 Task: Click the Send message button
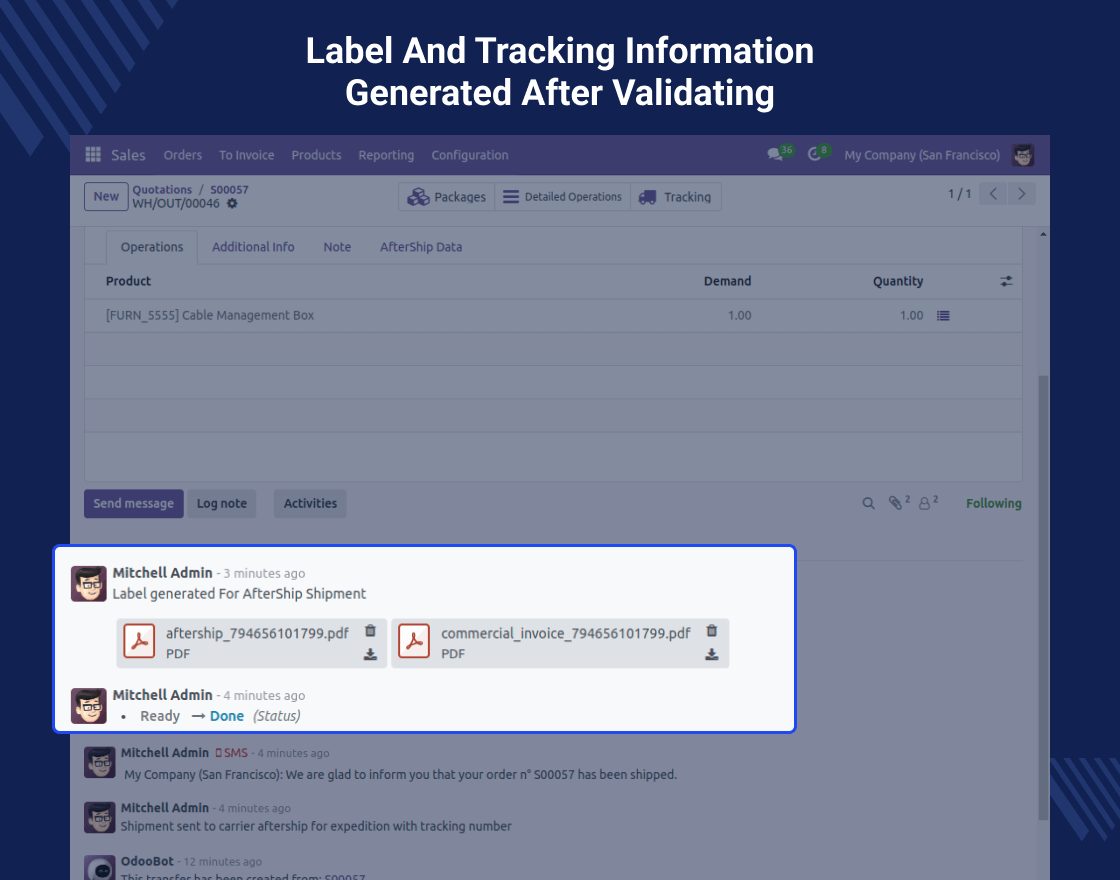pos(134,504)
